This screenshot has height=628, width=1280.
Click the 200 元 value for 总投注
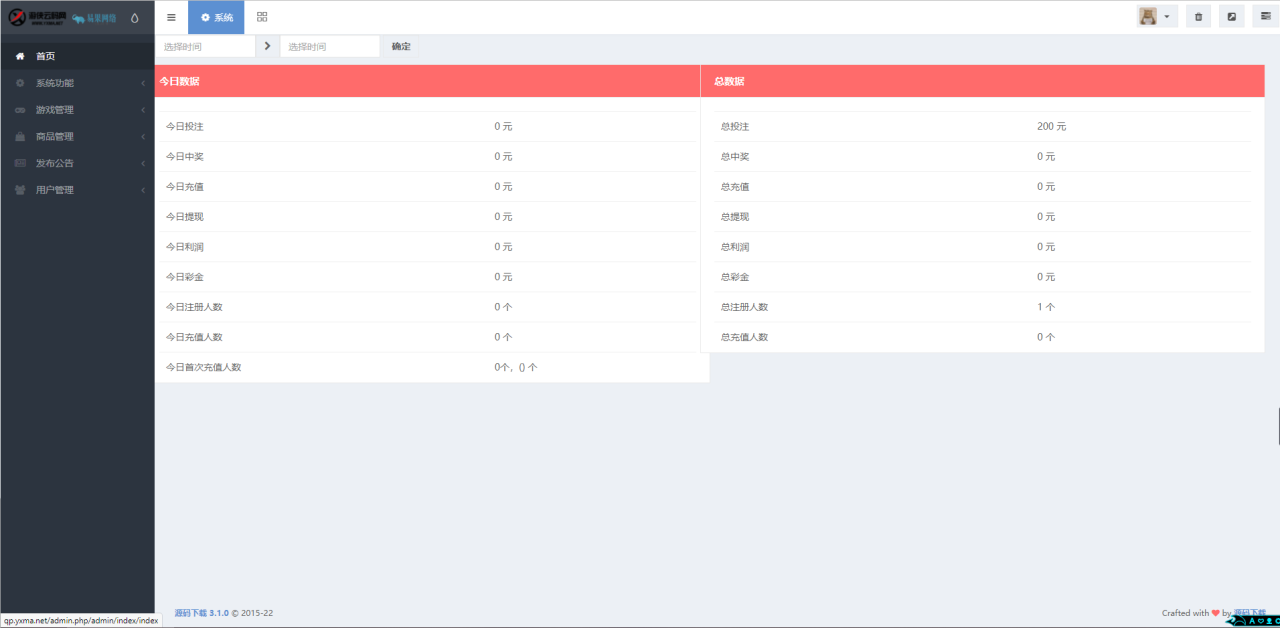(x=1052, y=127)
